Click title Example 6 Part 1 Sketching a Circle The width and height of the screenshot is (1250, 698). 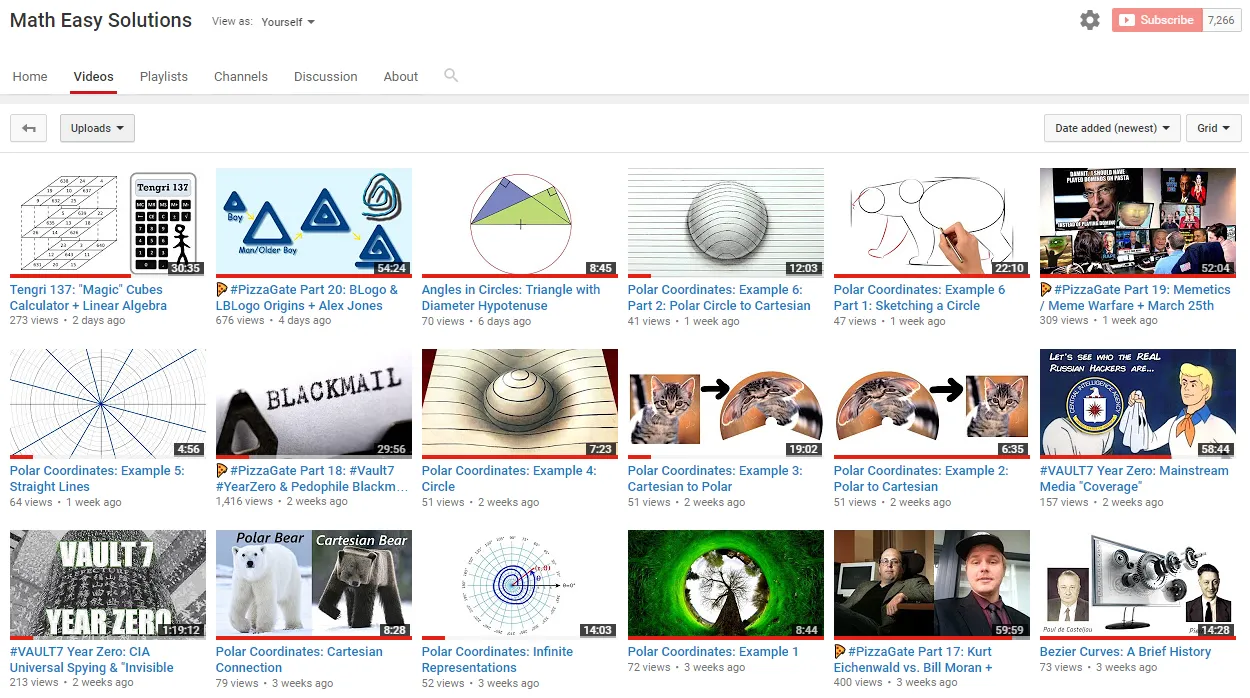[x=919, y=298]
